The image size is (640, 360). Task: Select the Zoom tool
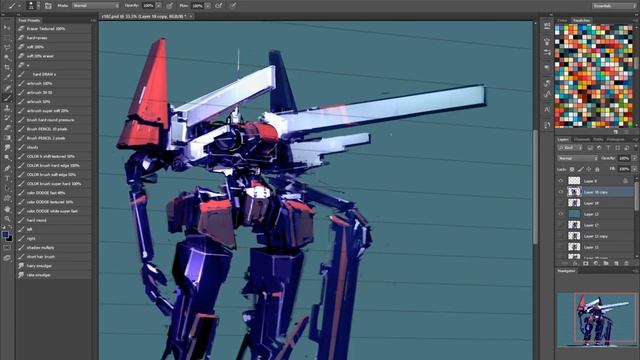pos(7,219)
